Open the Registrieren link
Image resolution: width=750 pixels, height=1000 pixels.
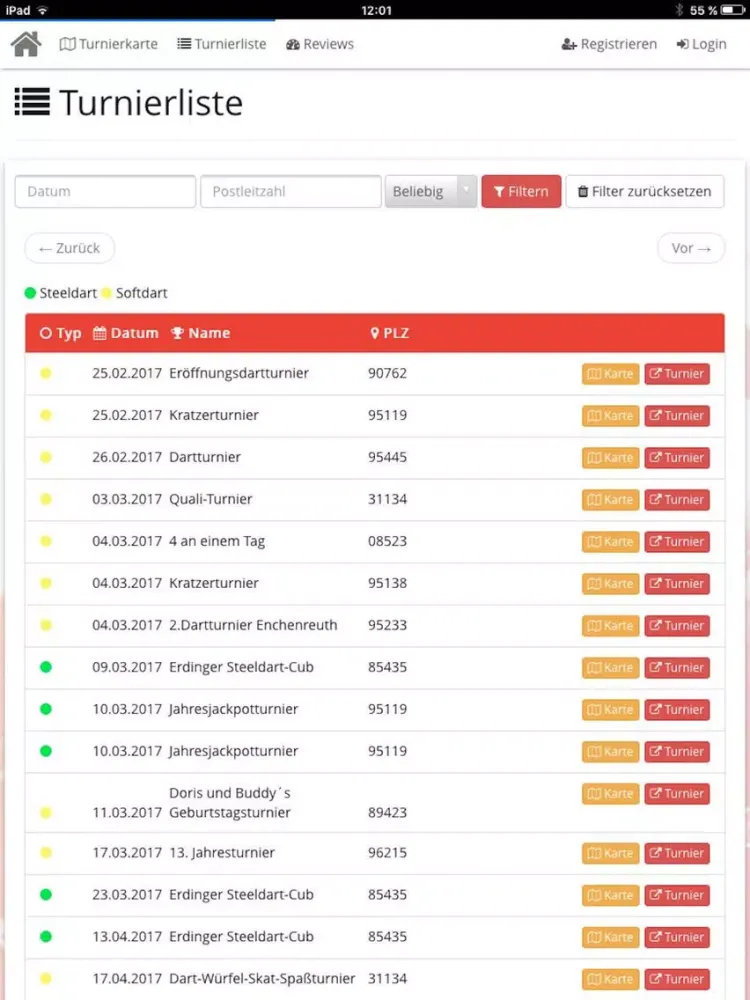click(609, 44)
